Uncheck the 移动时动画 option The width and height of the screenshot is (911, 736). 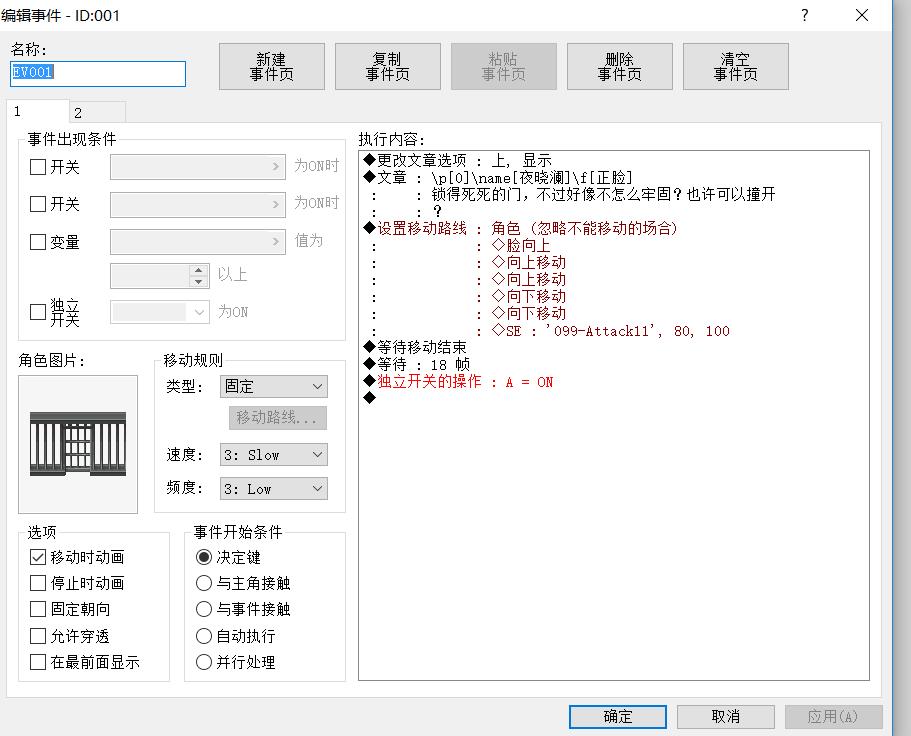click(38, 557)
